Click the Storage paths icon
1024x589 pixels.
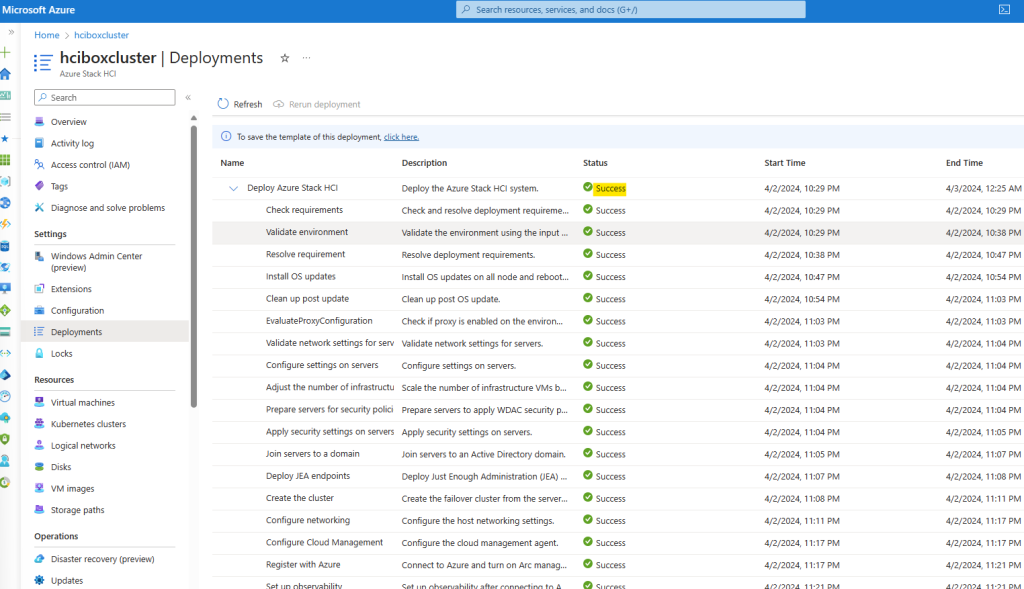click(39, 510)
